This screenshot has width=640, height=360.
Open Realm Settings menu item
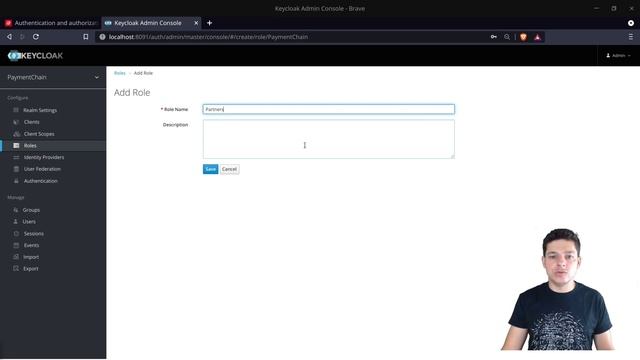point(40,110)
